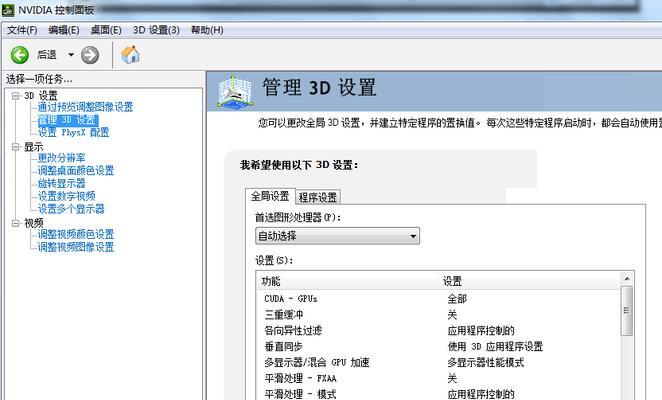Select the 三重缓冲 row
Image resolution: width=662 pixels, height=400 pixels.
[438, 315]
